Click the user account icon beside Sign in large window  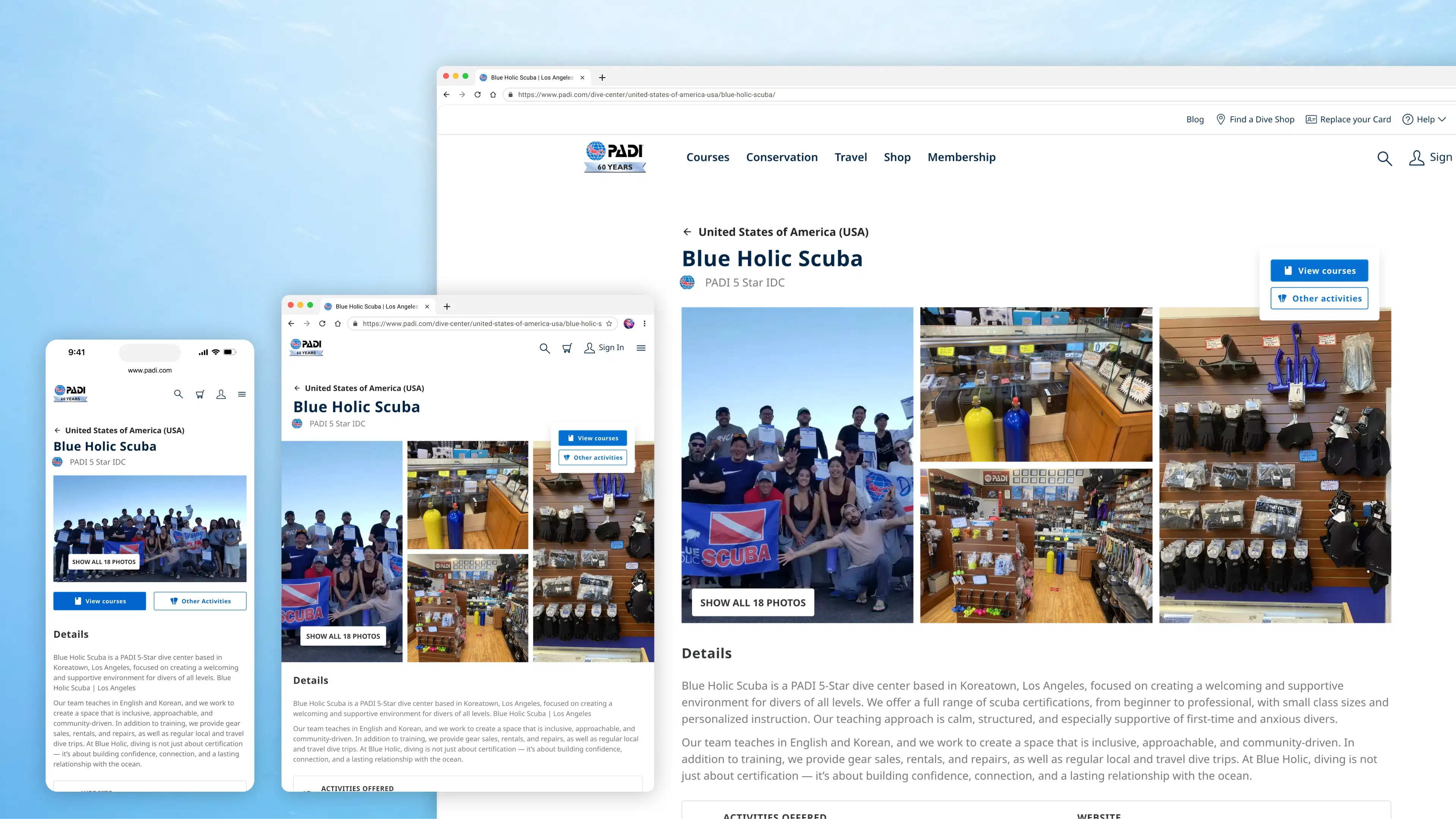(x=1417, y=158)
